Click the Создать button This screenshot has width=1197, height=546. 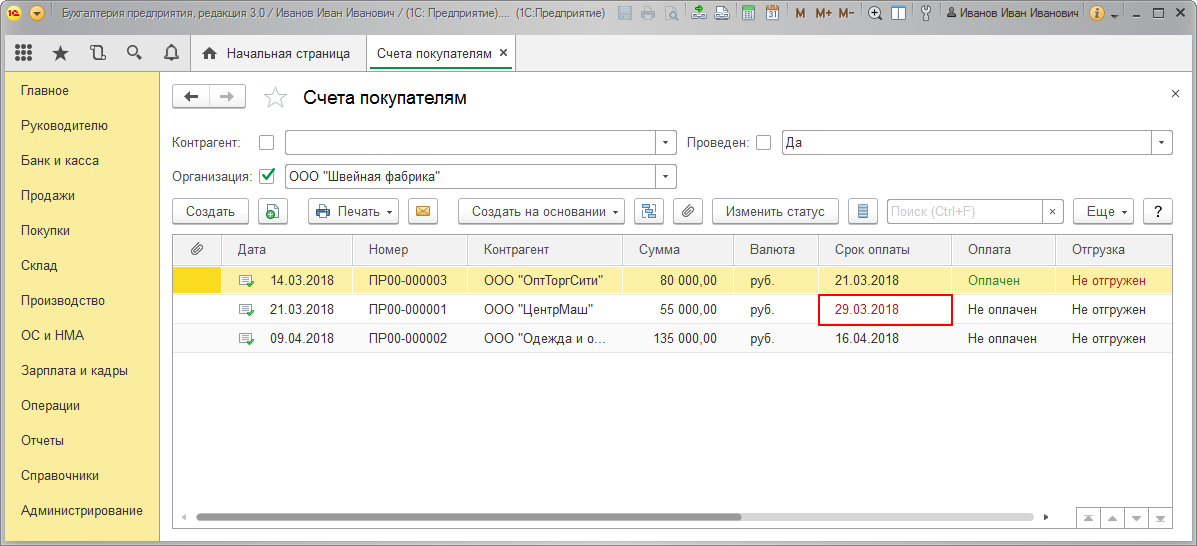[210, 211]
